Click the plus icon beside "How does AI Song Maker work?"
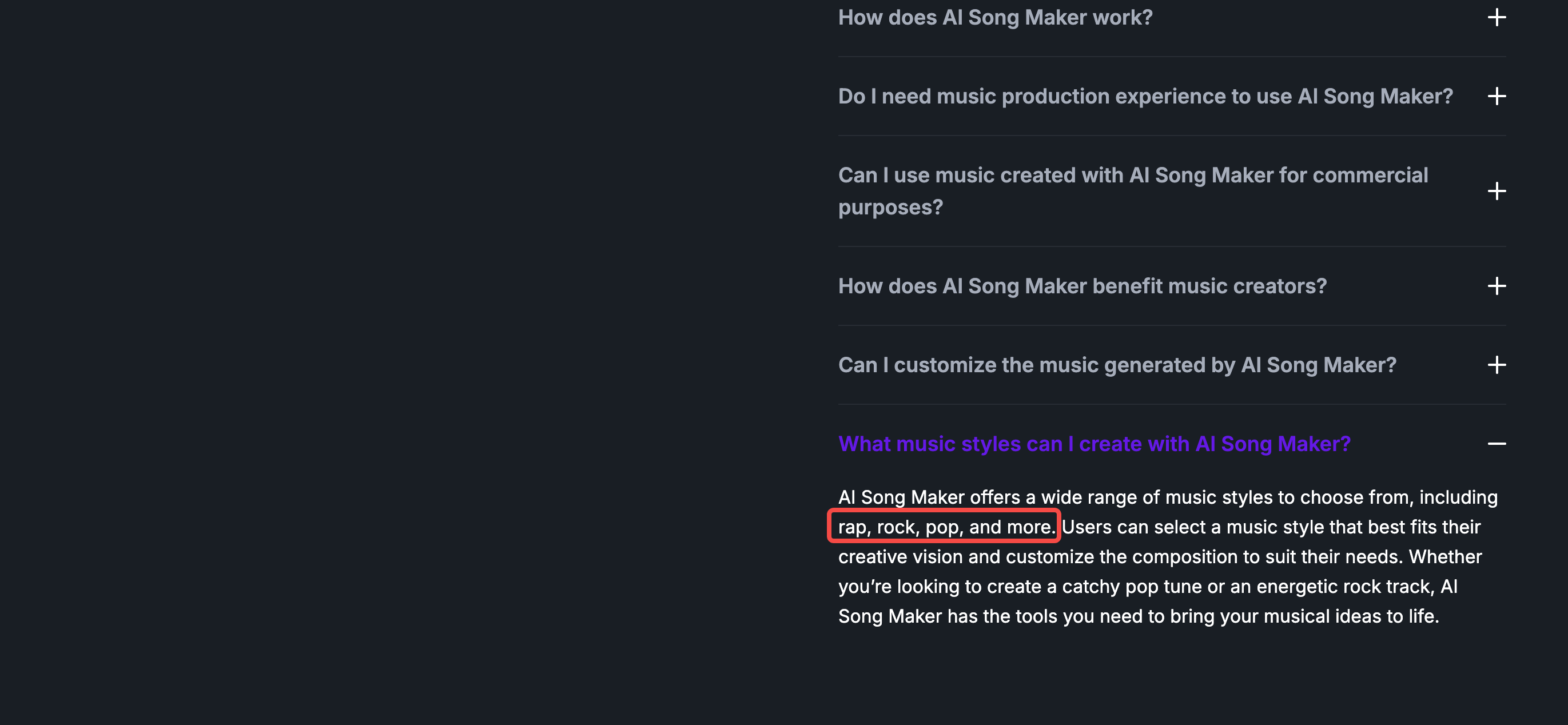The height and width of the screenshot is (725, 1568). (x=1496, y=17)
